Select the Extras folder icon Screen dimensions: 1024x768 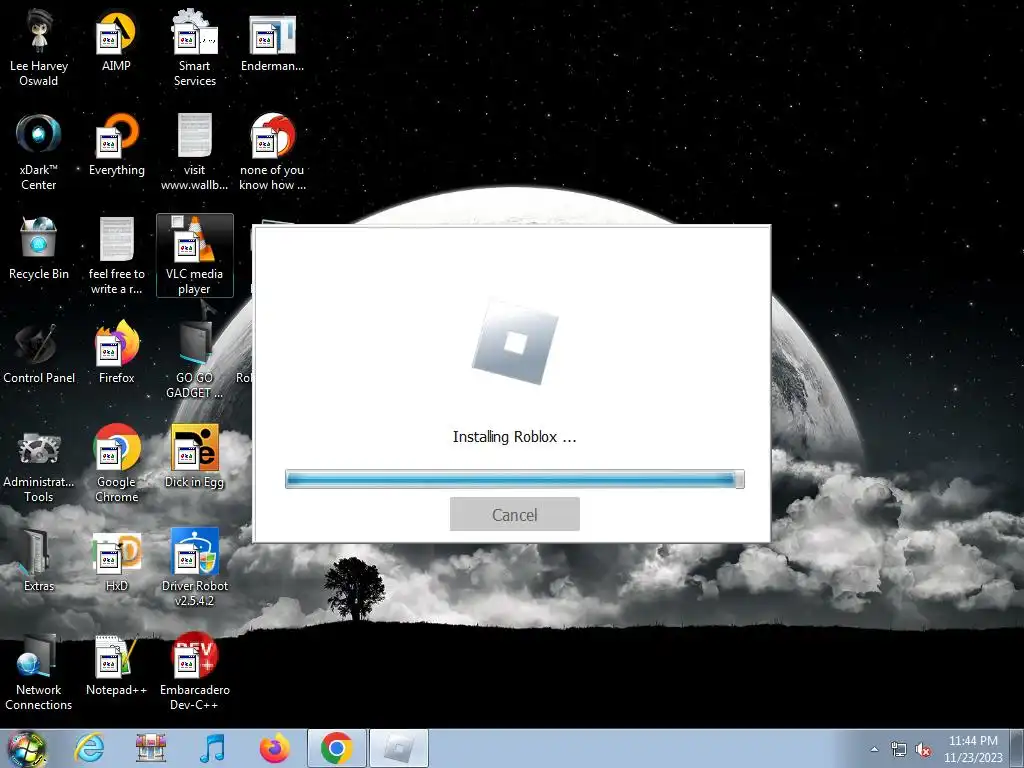(39, 560)
